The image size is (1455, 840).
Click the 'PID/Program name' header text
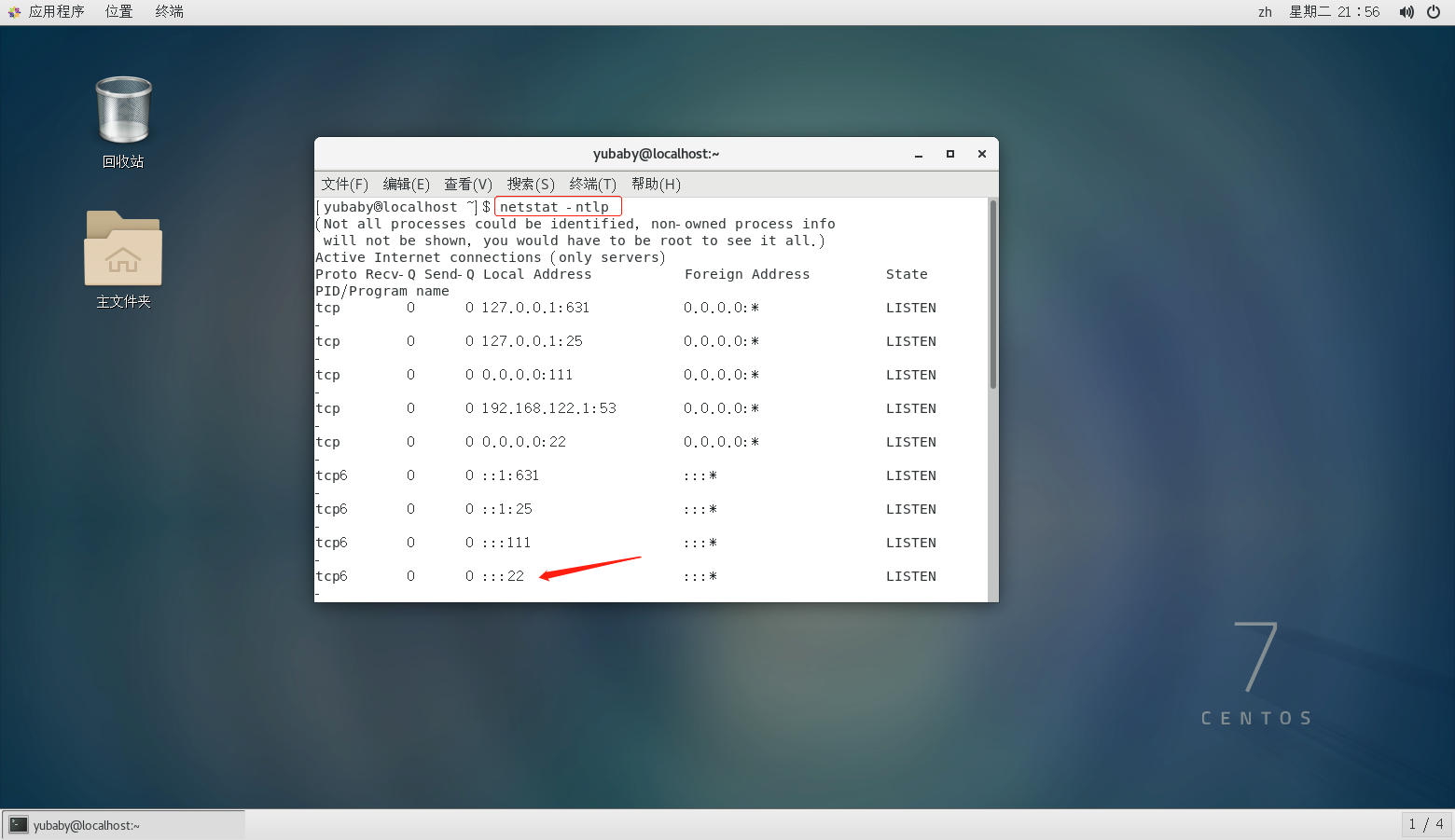coord(382,291)
